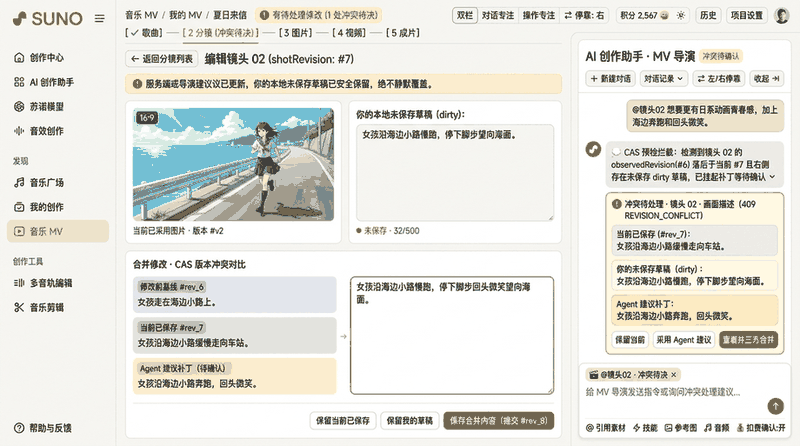Select Agent 建议补丁 (待确认) block

(x=235, y=376)
